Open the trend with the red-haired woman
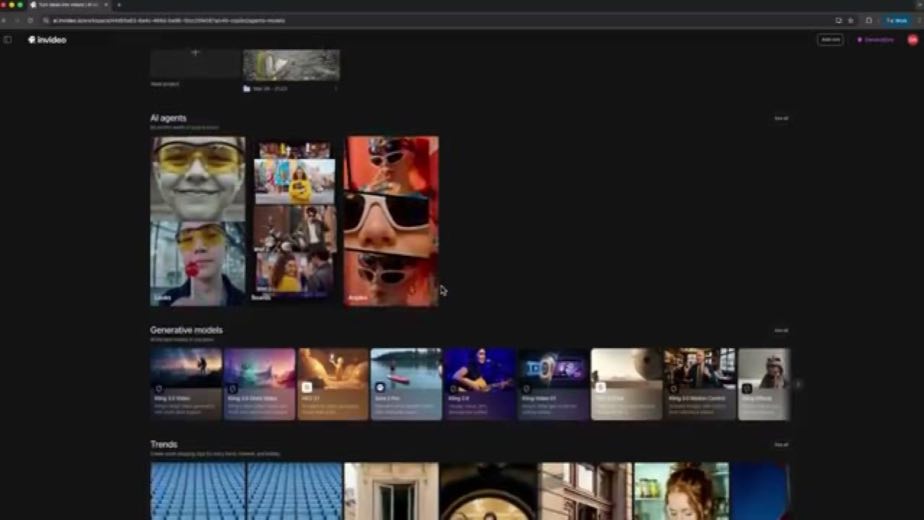 click(681, 491)
